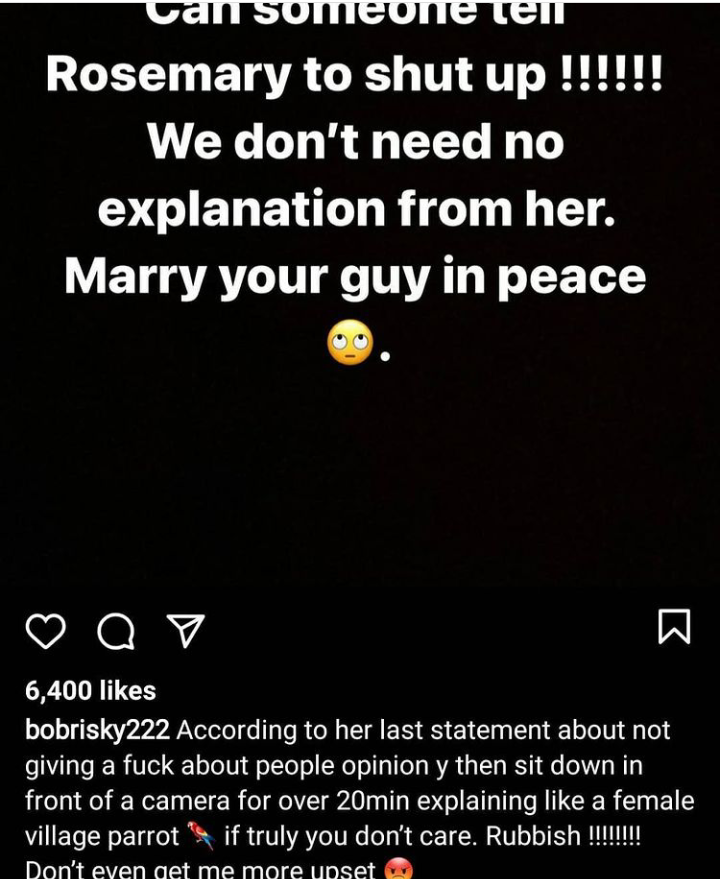Viewport: 720px width, 879px height.
Task: Click the 'Don't even get me more upset' line
Action: pyautogui.click(x=200, y=869)
